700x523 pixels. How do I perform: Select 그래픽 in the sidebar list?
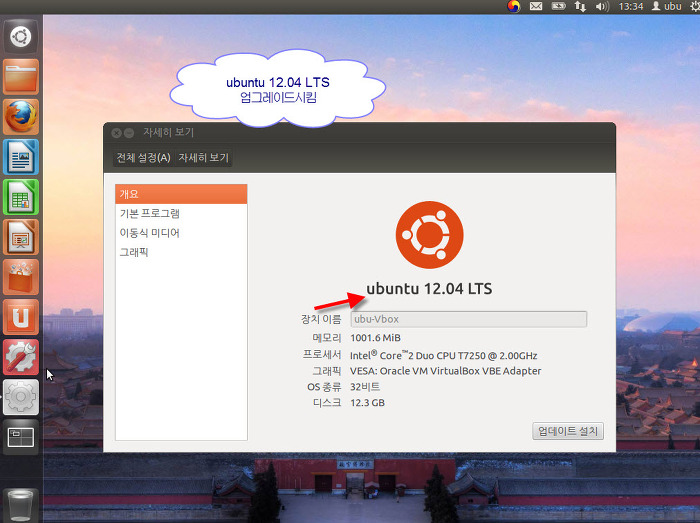pyautogui.click(x=135, y=252)
